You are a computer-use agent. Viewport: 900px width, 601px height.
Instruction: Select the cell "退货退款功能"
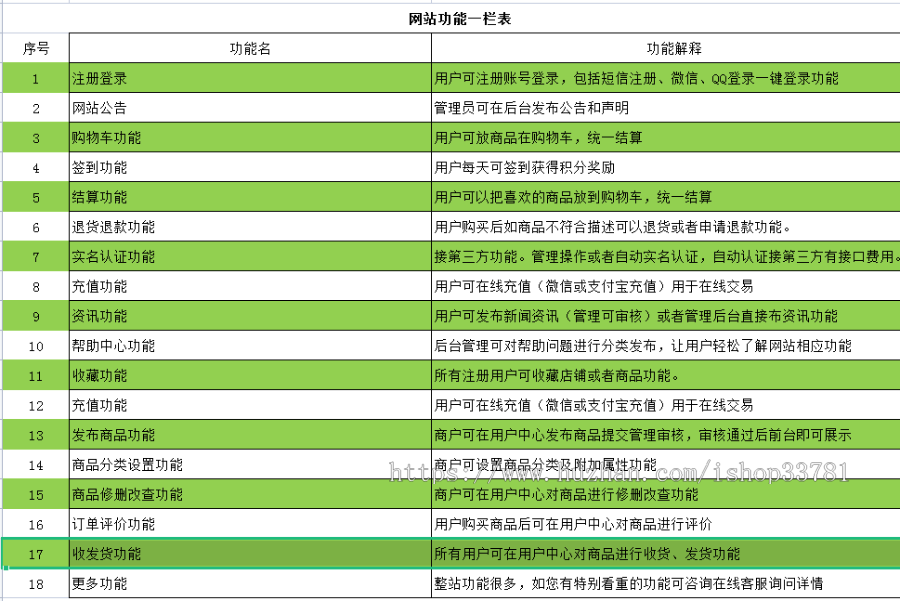click(250, 227)
